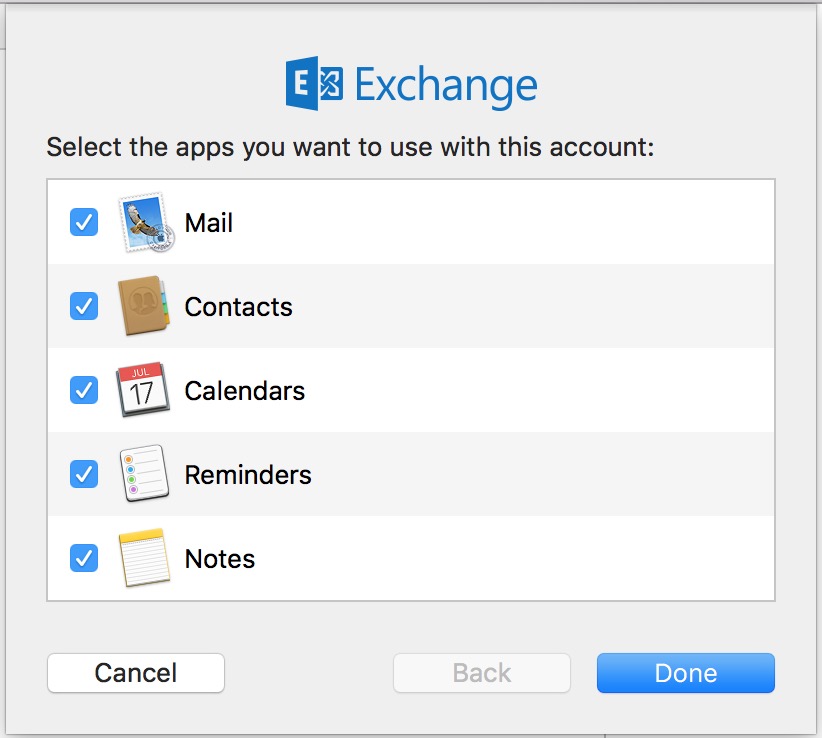Click the Done button
This screenshot has width=822, height=738.
(x=685, y=673)
